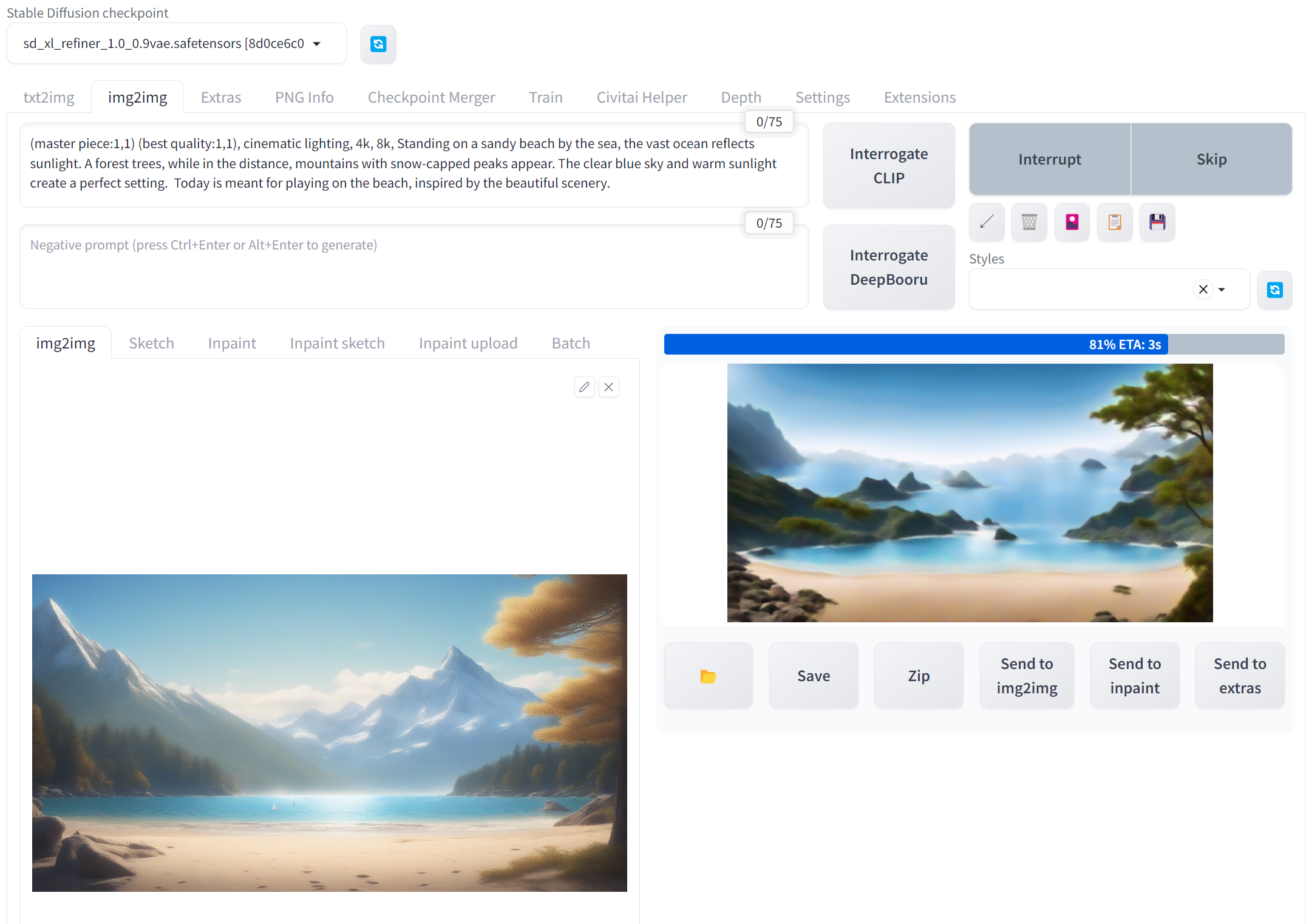
Task: Click into the positive prompt text area
Action: pyautogui.click(x=414, y=165)
